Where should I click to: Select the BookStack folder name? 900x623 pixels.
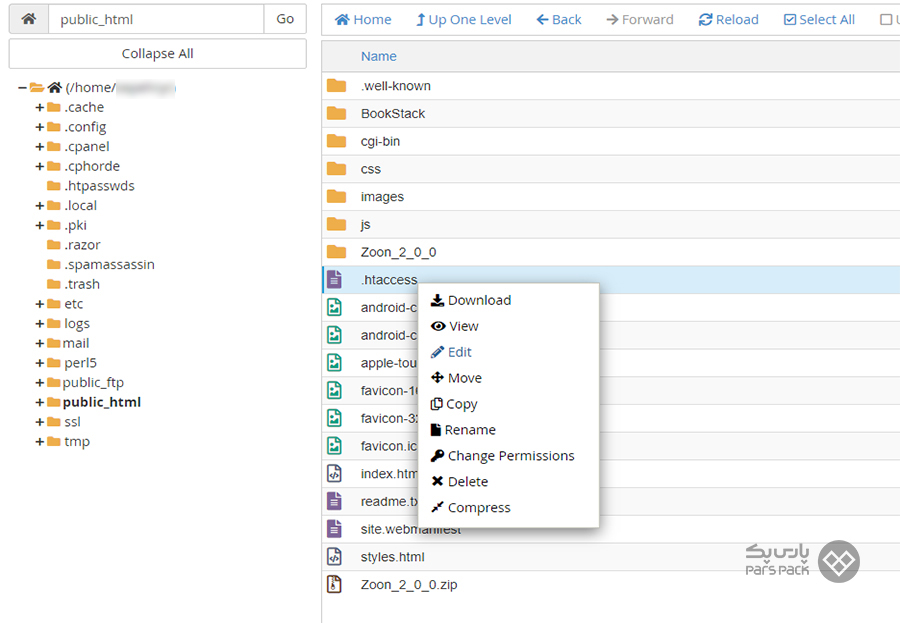(393, 113)
